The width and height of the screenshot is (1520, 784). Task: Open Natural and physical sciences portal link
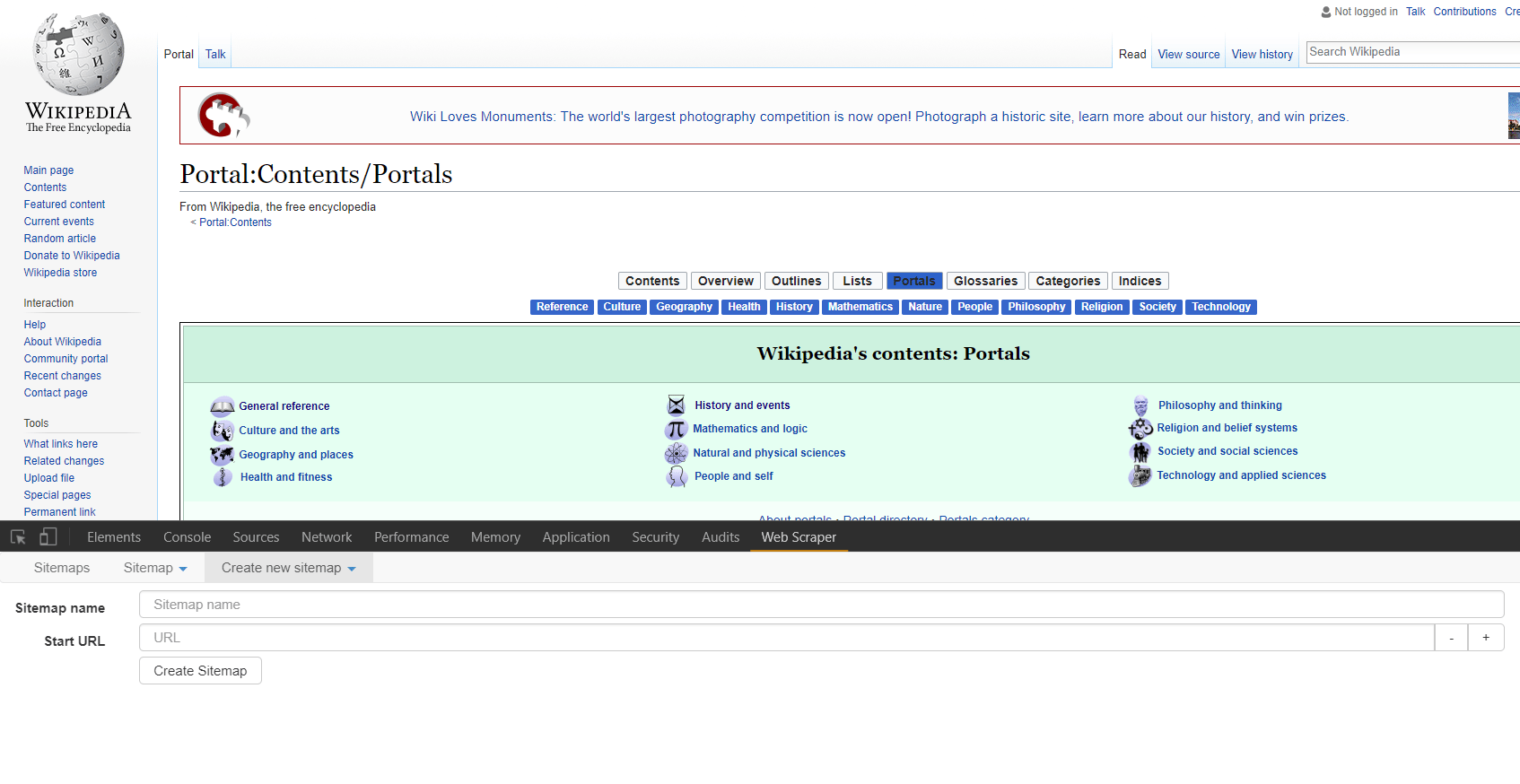coord(769,453)
